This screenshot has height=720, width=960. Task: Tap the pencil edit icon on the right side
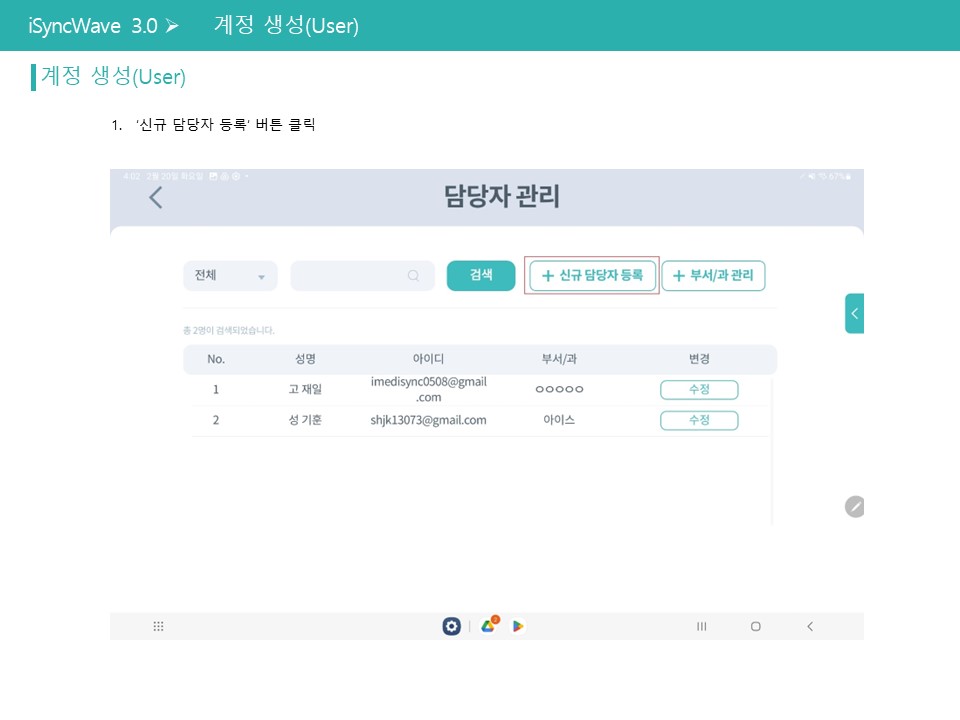[854, 507]
